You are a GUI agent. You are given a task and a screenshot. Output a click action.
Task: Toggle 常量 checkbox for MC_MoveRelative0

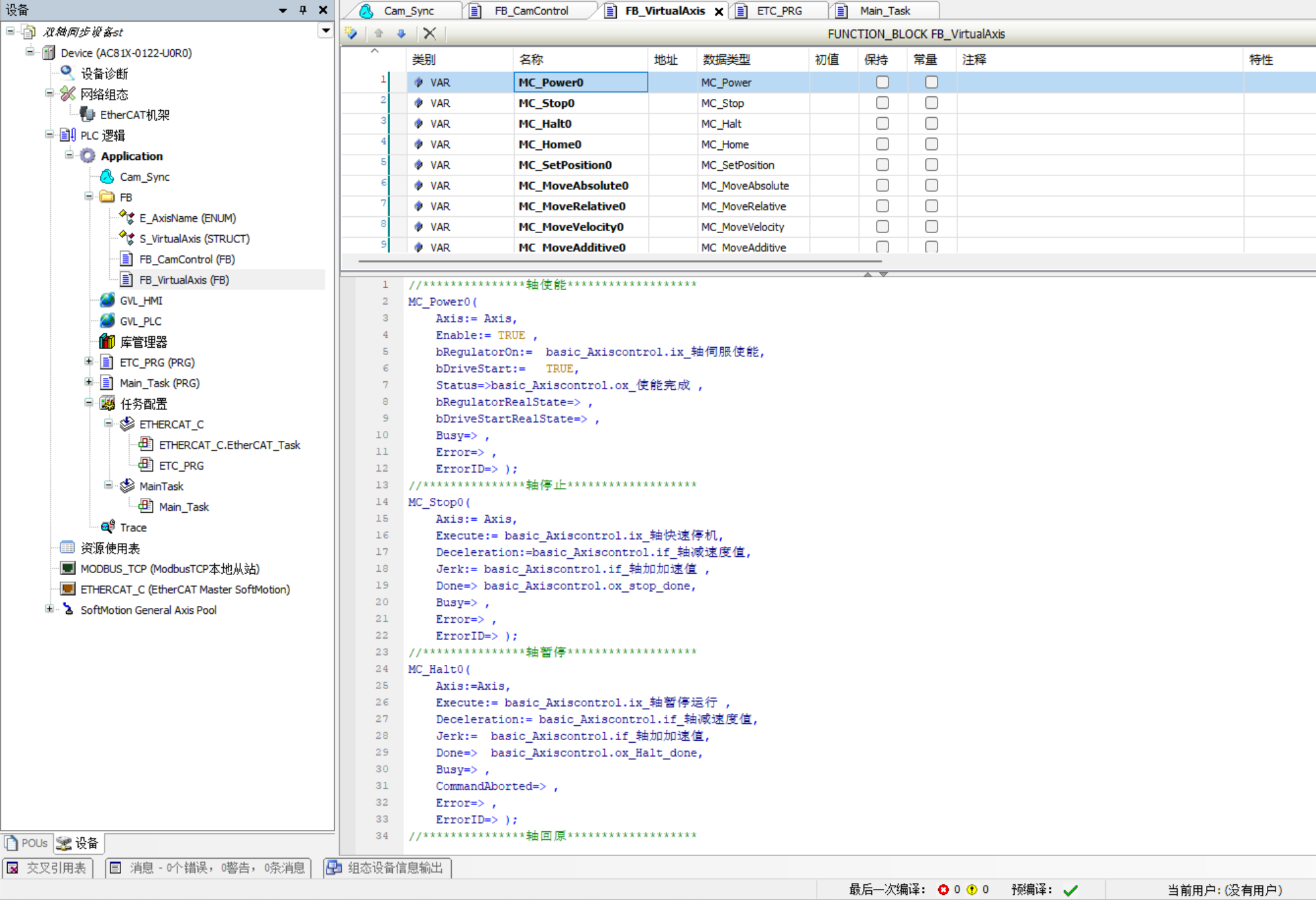coord(932,206)
